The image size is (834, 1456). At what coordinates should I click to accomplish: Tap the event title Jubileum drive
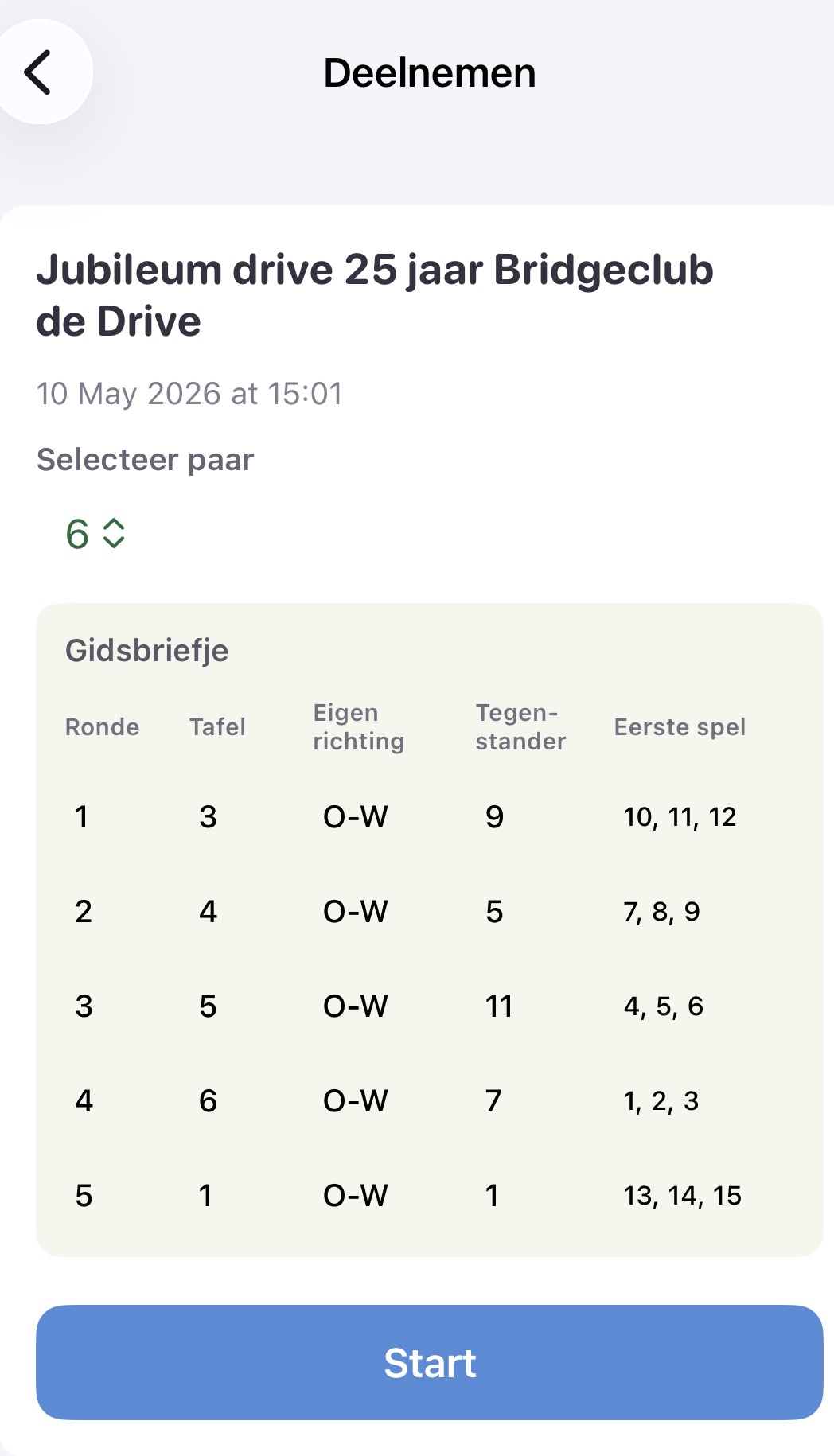(375, 295)
